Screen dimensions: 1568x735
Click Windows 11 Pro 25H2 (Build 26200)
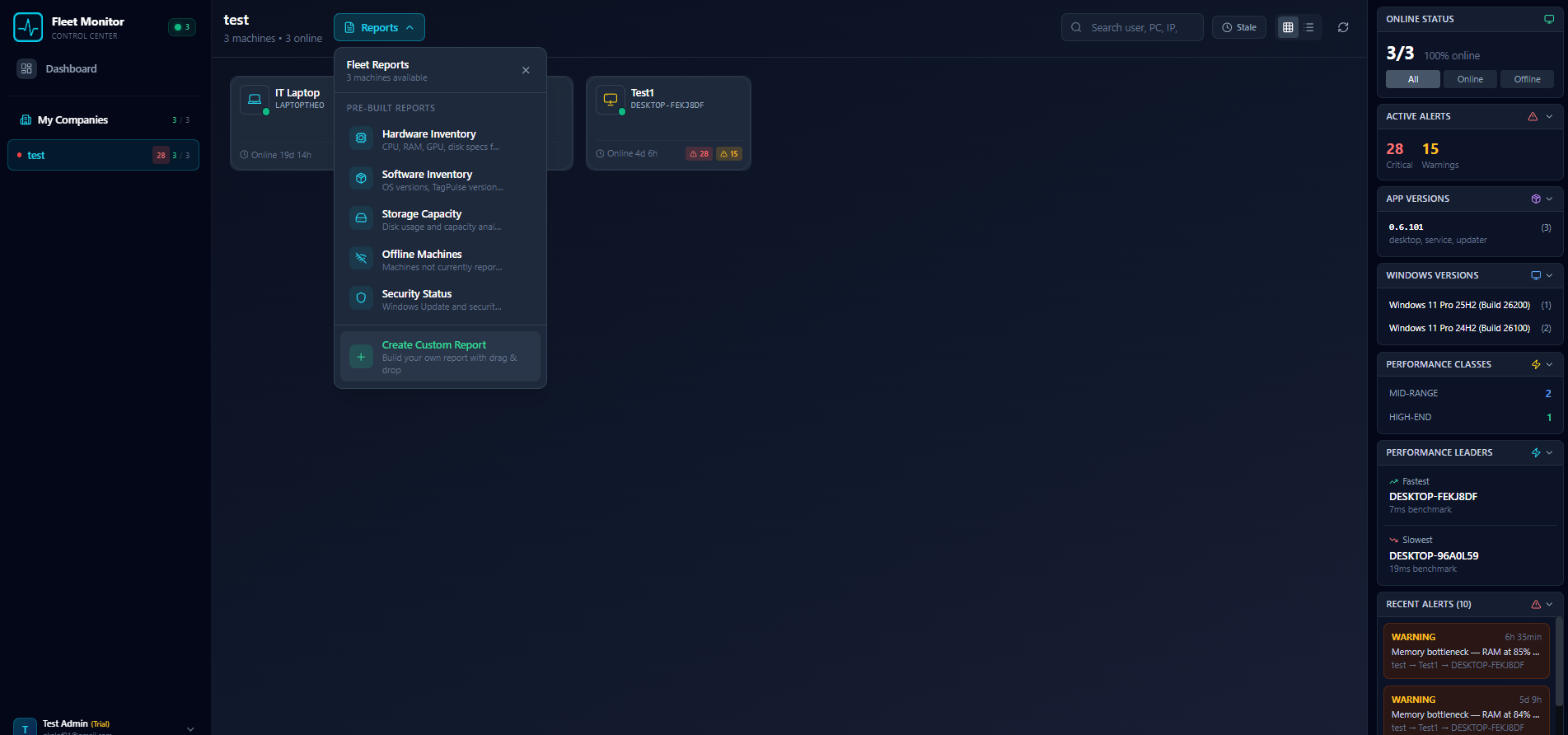pyautogui.click(x=1470, y=305)
